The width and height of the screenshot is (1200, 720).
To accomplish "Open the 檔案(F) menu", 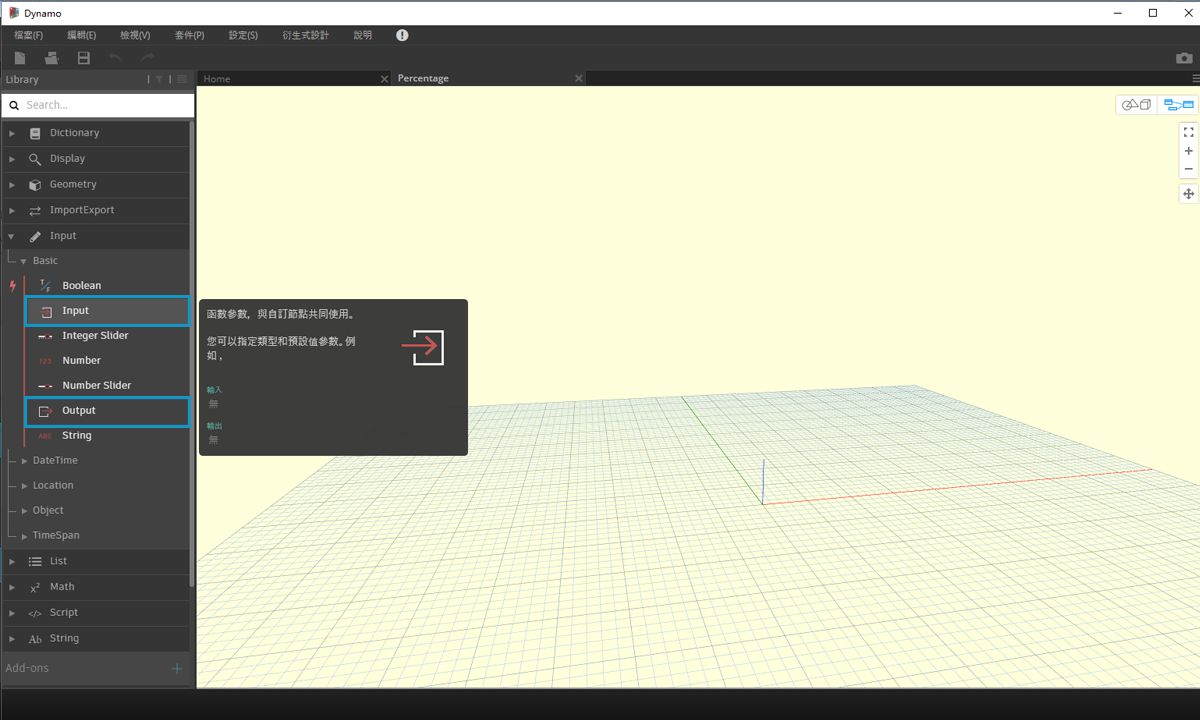I will (x=28, y=35).
